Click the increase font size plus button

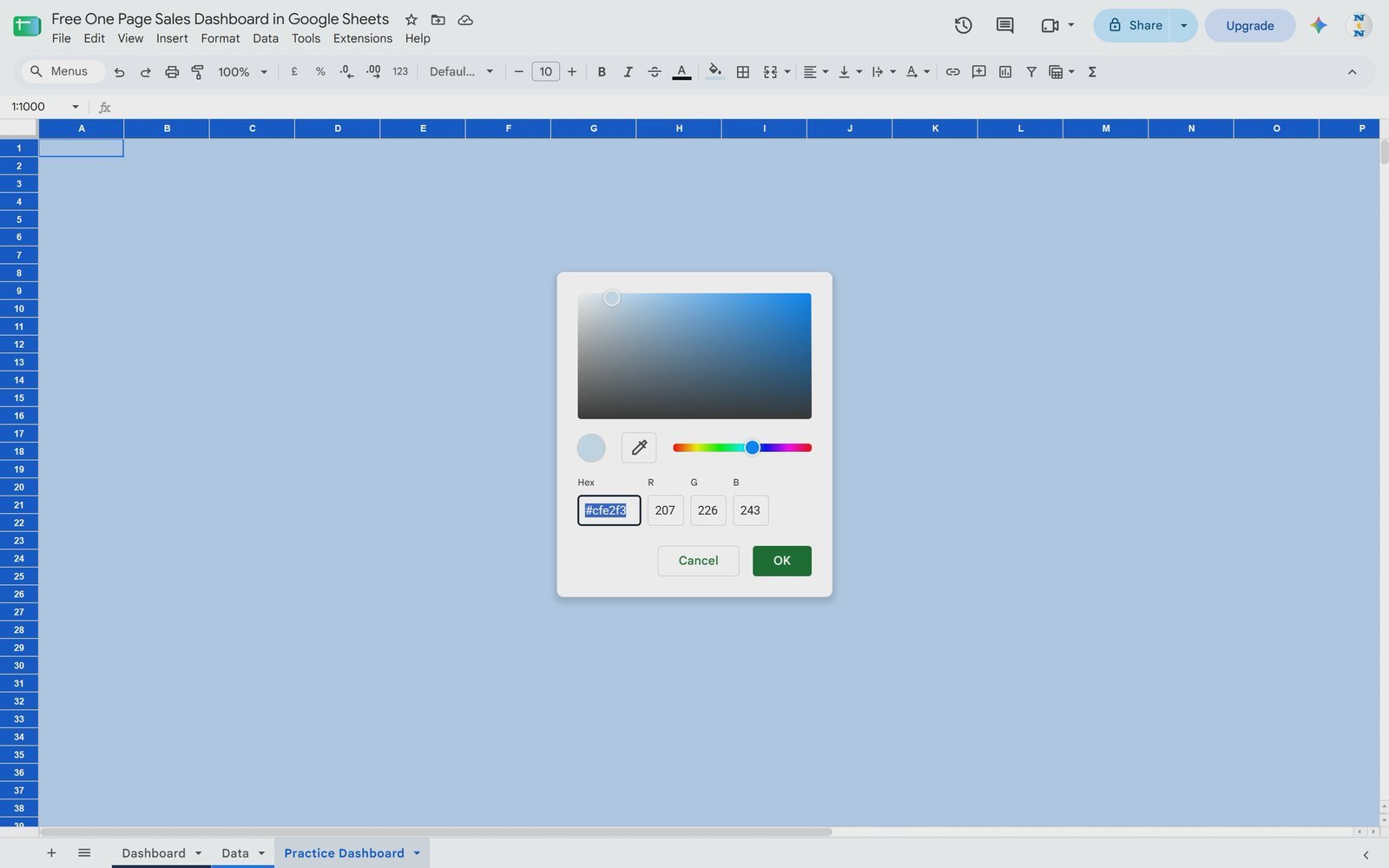(x=572, y=72)
